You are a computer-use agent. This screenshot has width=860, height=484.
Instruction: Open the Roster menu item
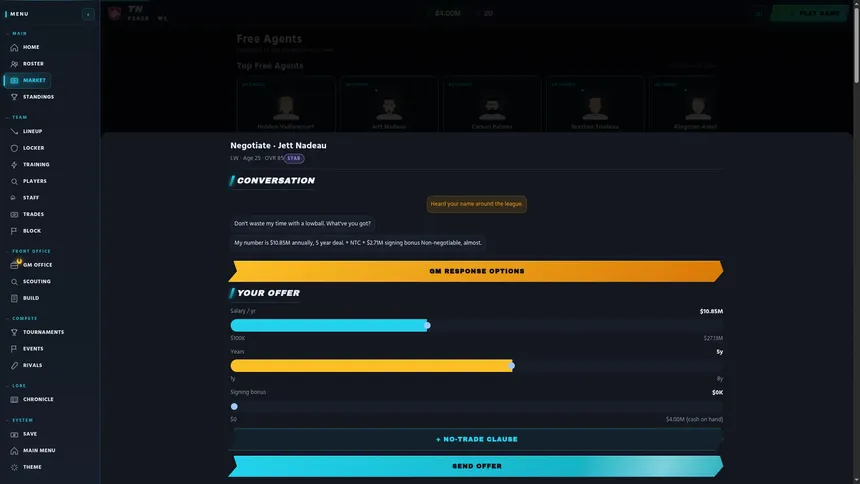[x=27, y=64]
